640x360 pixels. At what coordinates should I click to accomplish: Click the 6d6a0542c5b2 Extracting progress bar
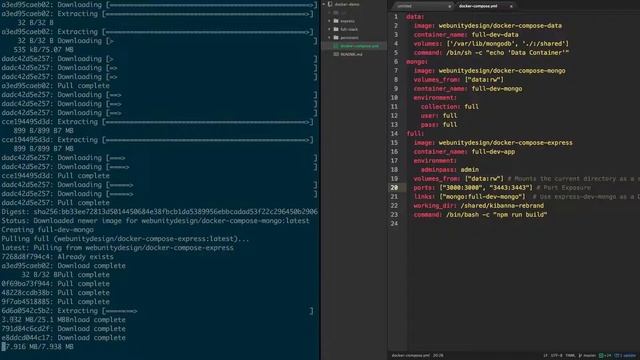point(208,311)
